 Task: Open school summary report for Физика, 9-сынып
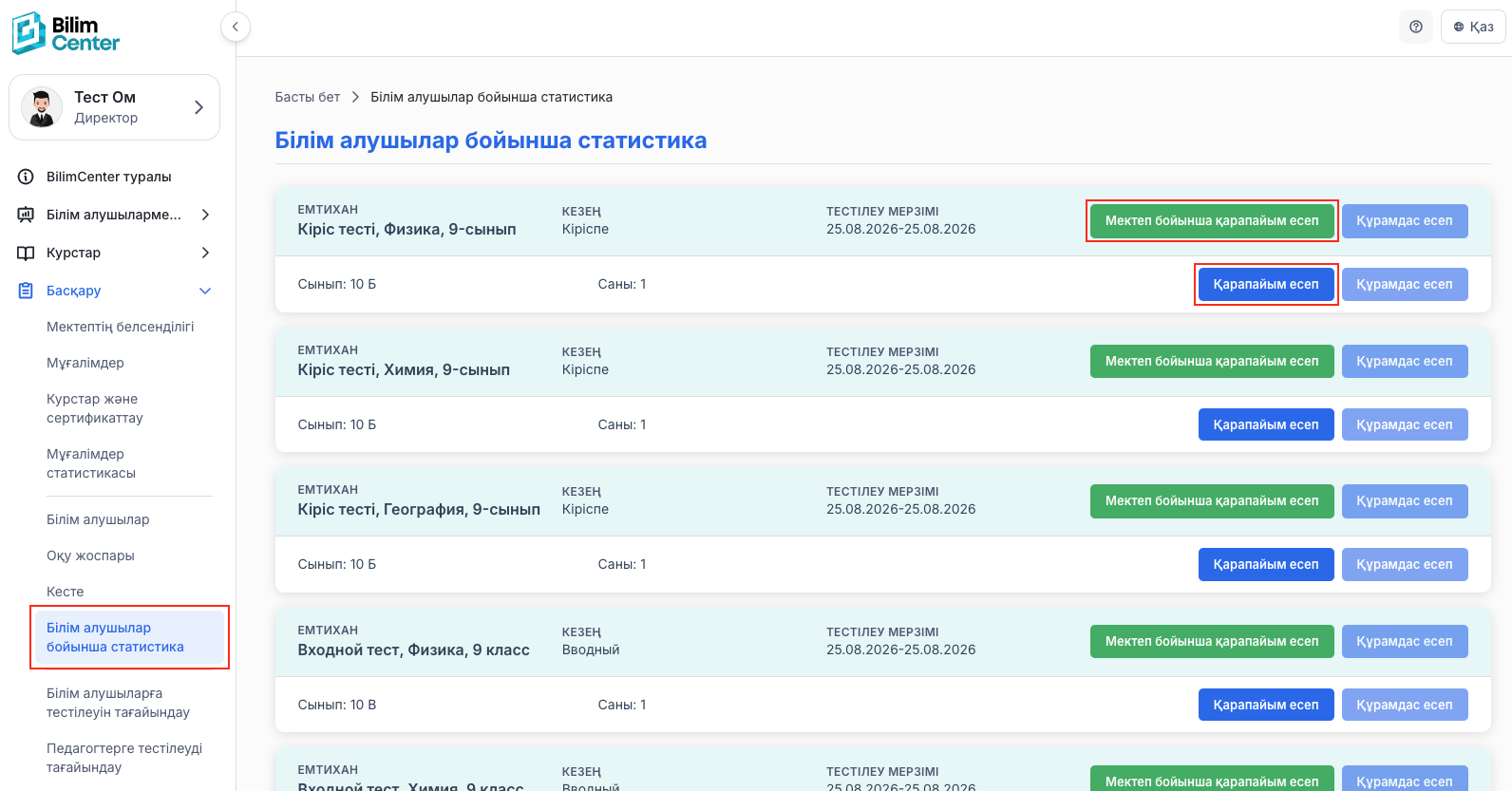pyautogui.click(x=1212, y=221)
